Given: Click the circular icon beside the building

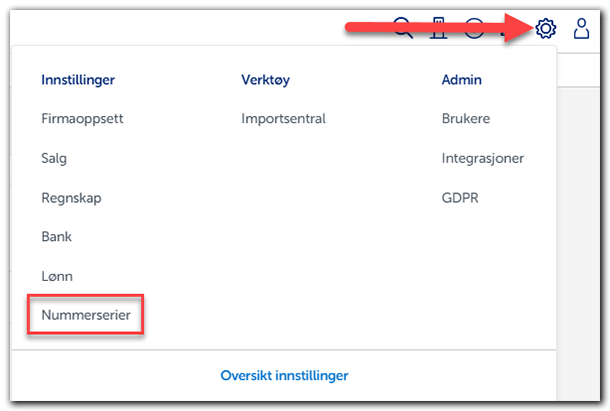Looking at the screenshot, I should click(474, 29).
